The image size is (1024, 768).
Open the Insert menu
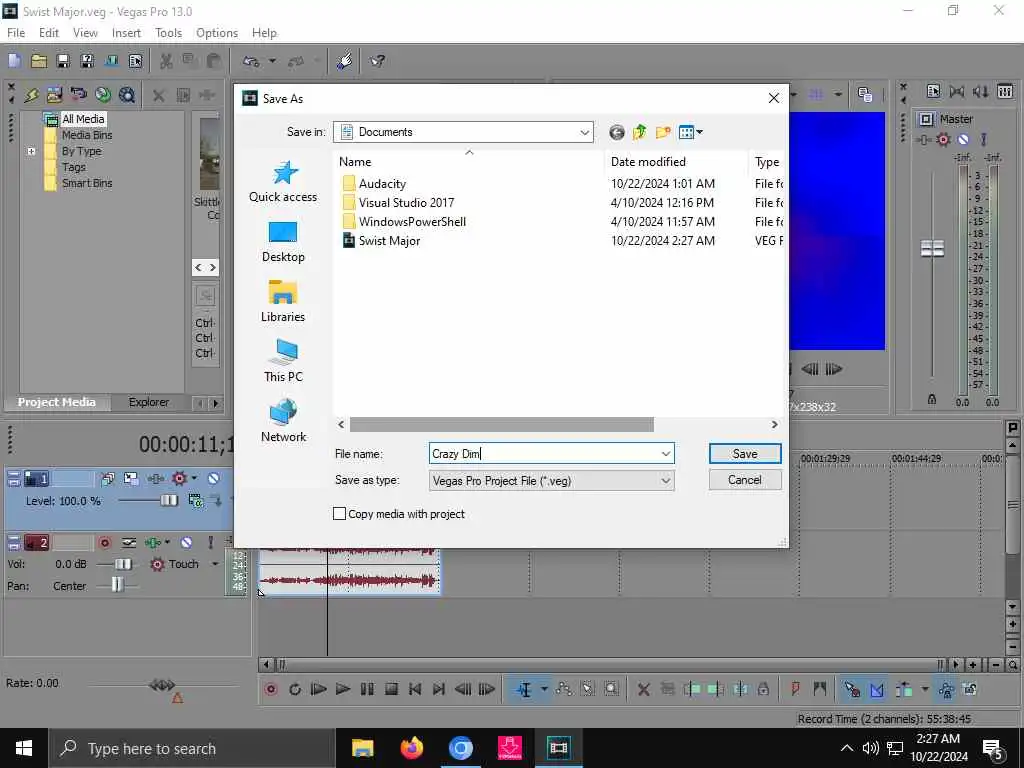tap(126, 33)
